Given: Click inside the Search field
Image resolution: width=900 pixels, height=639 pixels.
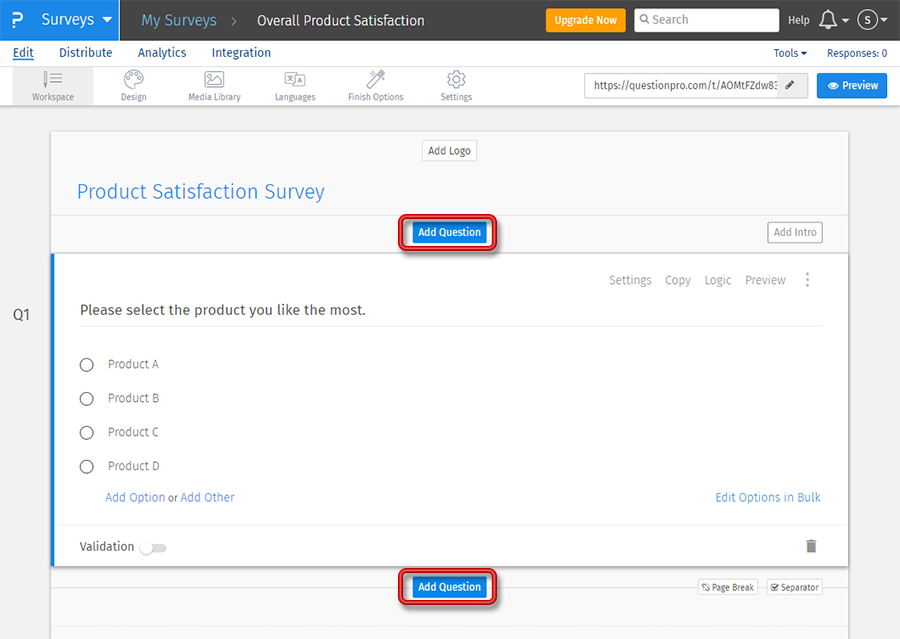Looking at the screenshot, I should [x=706, y=19].
